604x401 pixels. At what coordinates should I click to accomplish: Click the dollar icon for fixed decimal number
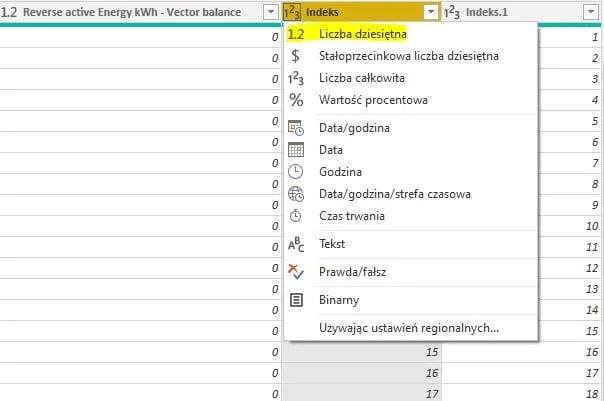click(295, 56)
